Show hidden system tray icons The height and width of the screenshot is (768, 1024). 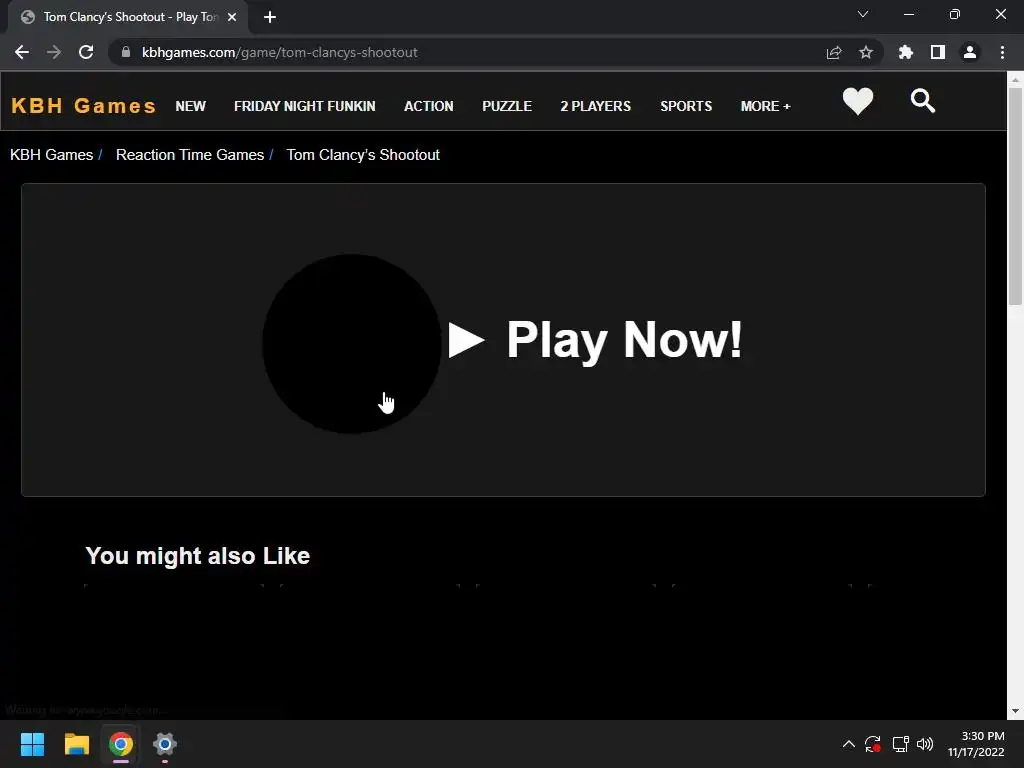click(x=848, y=744)
